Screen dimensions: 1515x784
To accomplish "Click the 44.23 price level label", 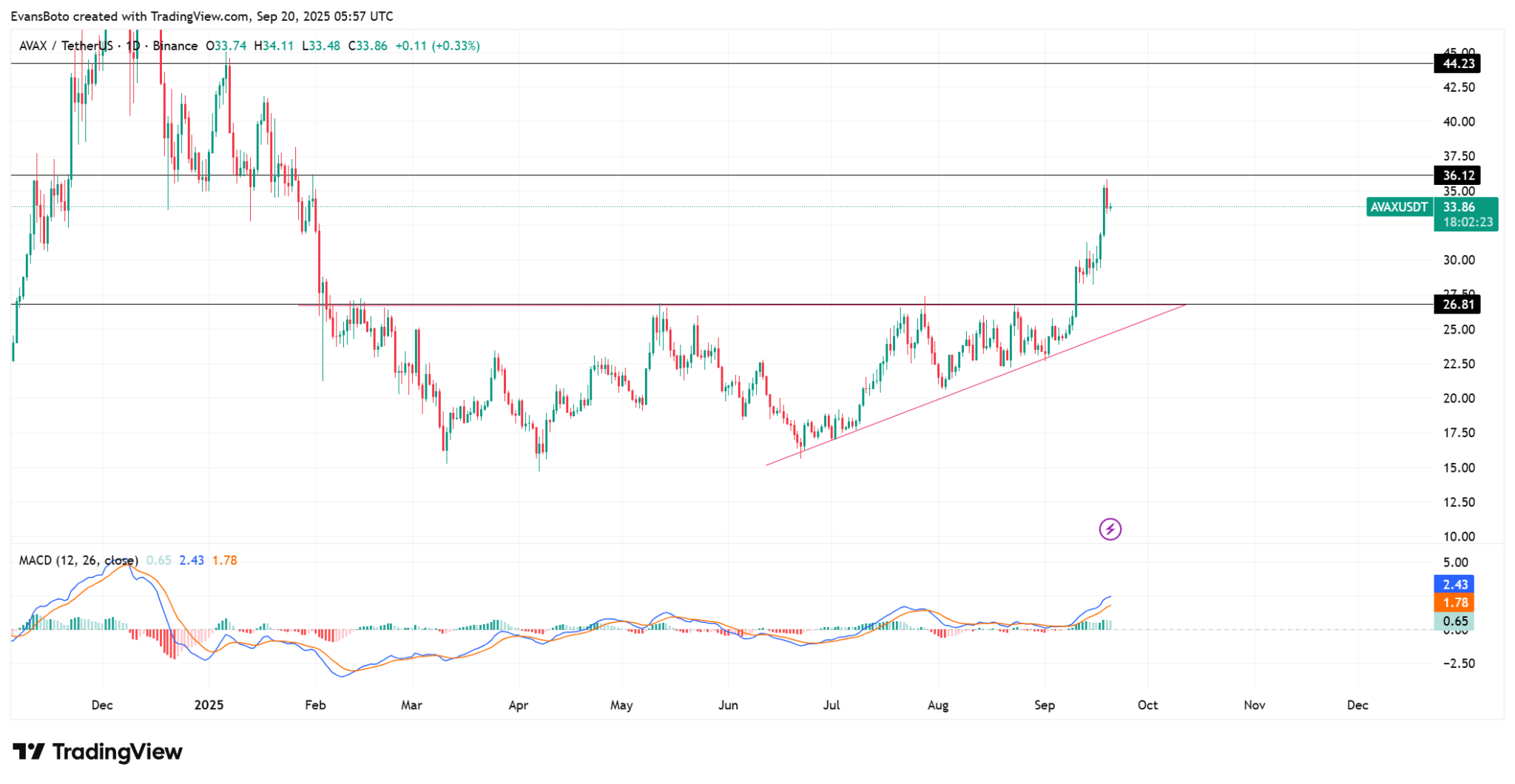I will (1458, 64).
